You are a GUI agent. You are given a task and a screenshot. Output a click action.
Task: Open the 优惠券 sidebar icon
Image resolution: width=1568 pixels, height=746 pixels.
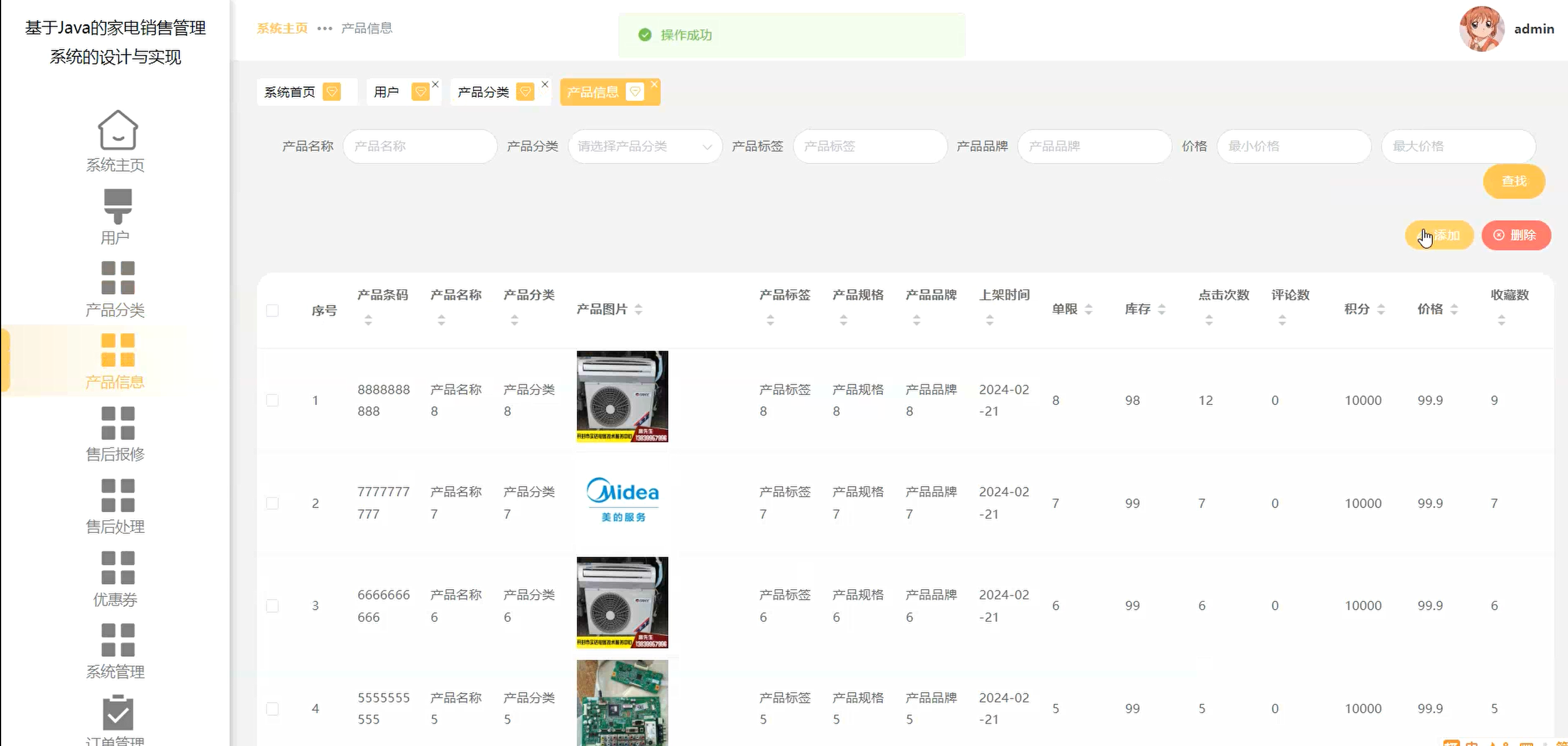click(x=117, y=567)
